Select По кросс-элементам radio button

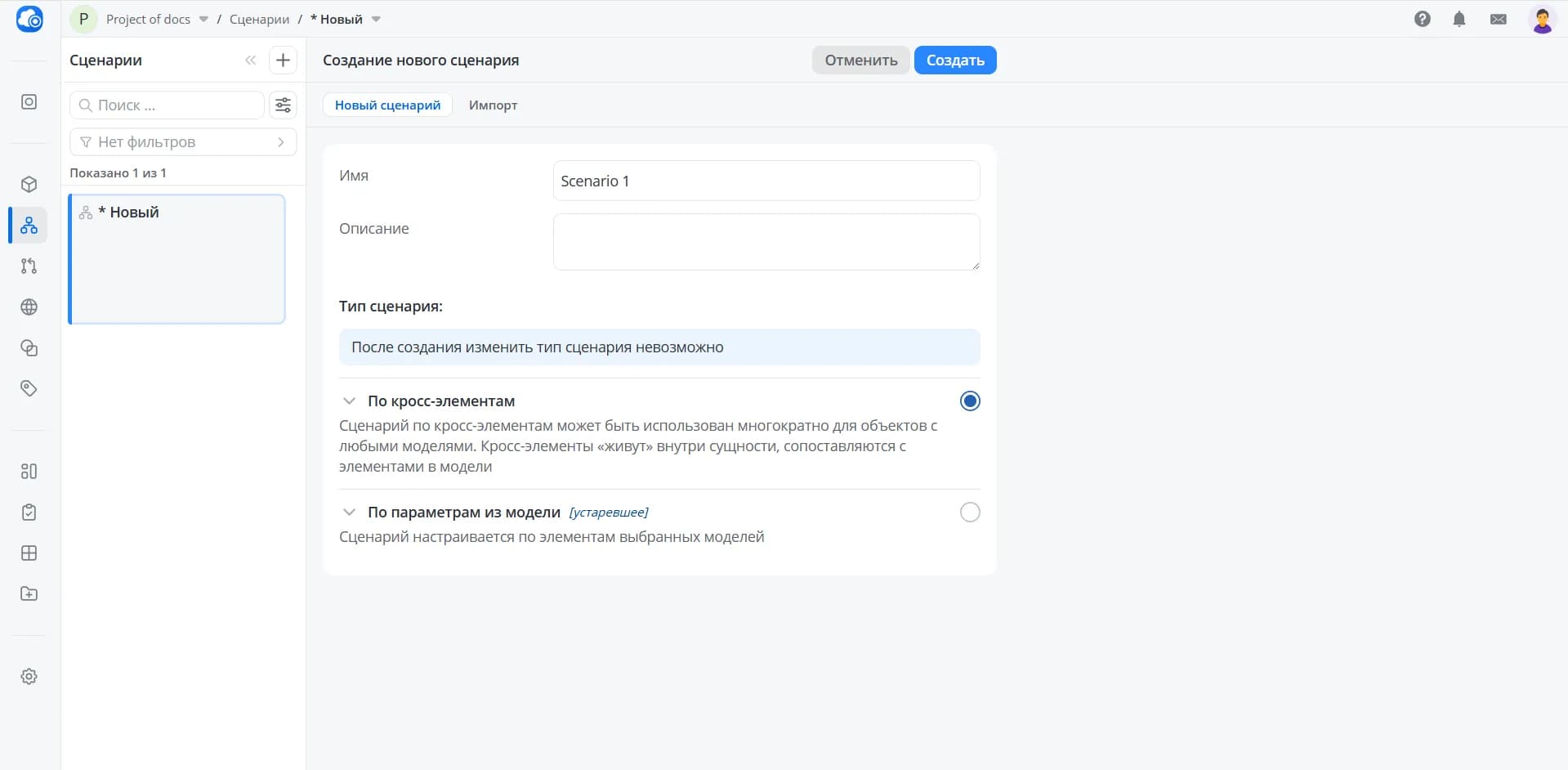(970, 401)
